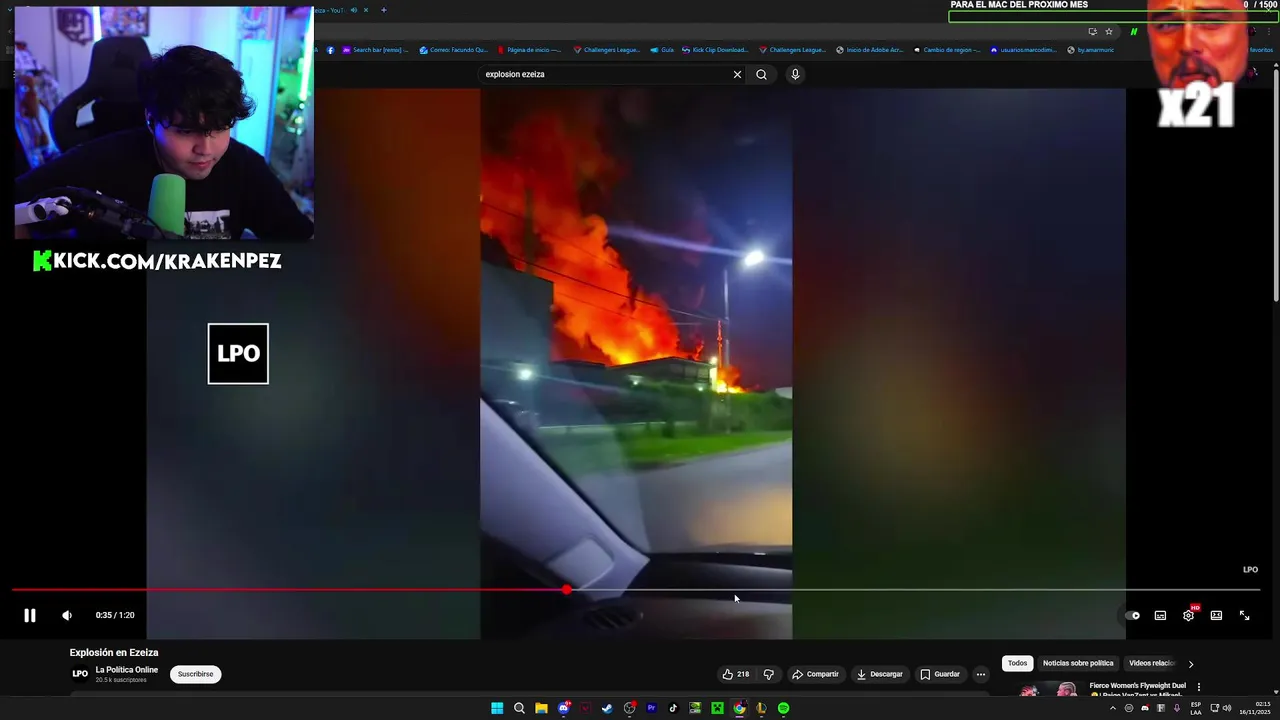Click the red progress bar scrubber
Viewport: 1280px width, 720px height.
pyautogui.click(x=567, y=590)
